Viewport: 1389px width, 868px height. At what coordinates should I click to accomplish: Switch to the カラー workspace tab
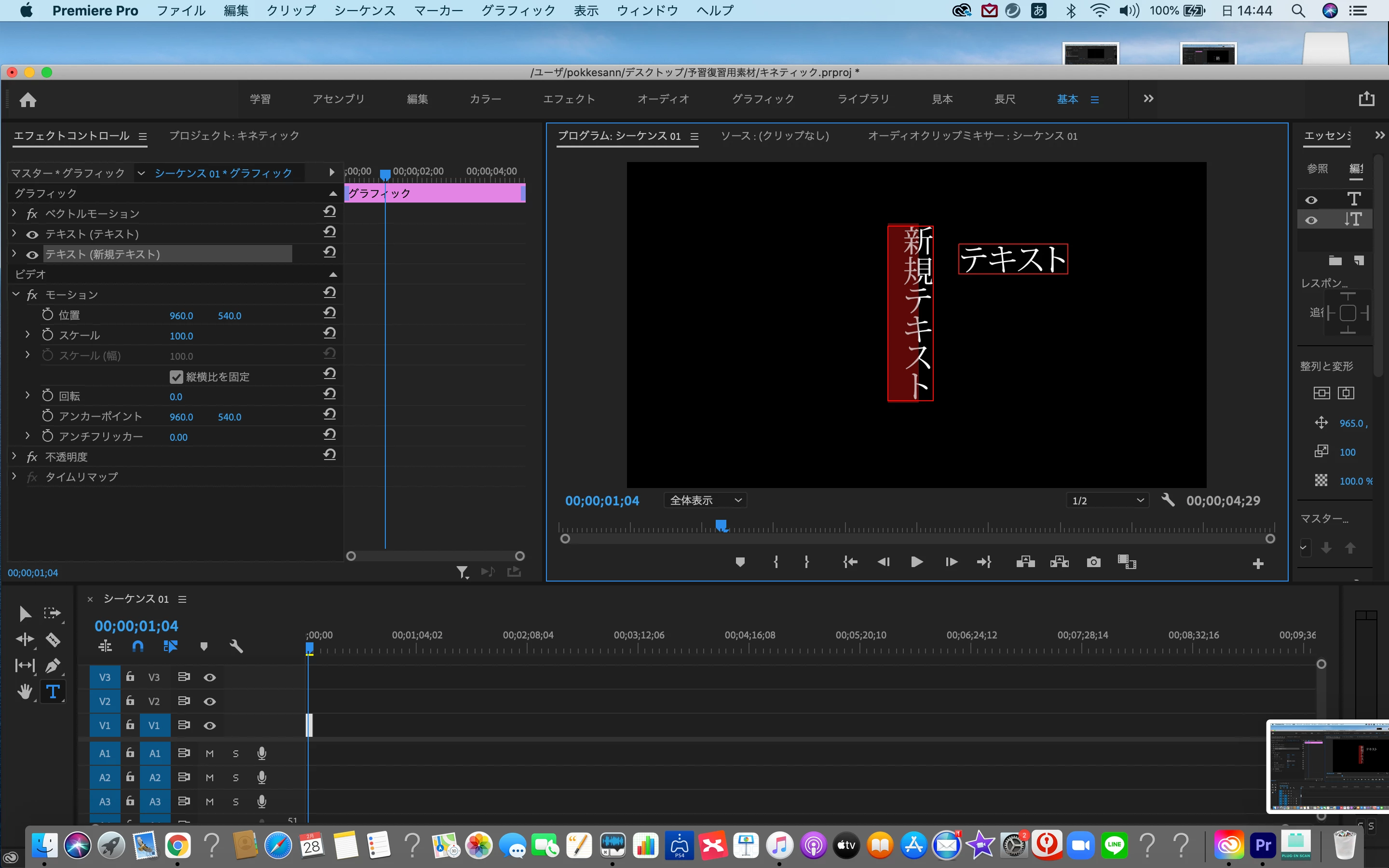click(485, 99)
